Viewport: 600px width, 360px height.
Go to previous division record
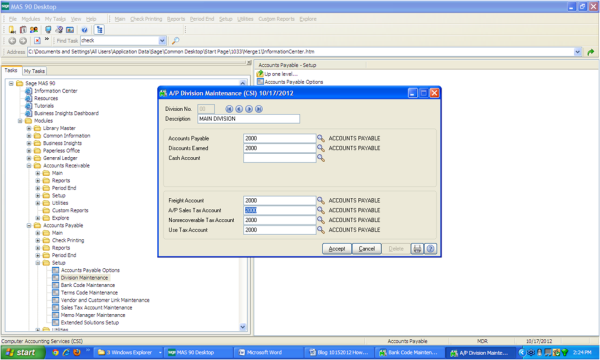pos(239,109)
